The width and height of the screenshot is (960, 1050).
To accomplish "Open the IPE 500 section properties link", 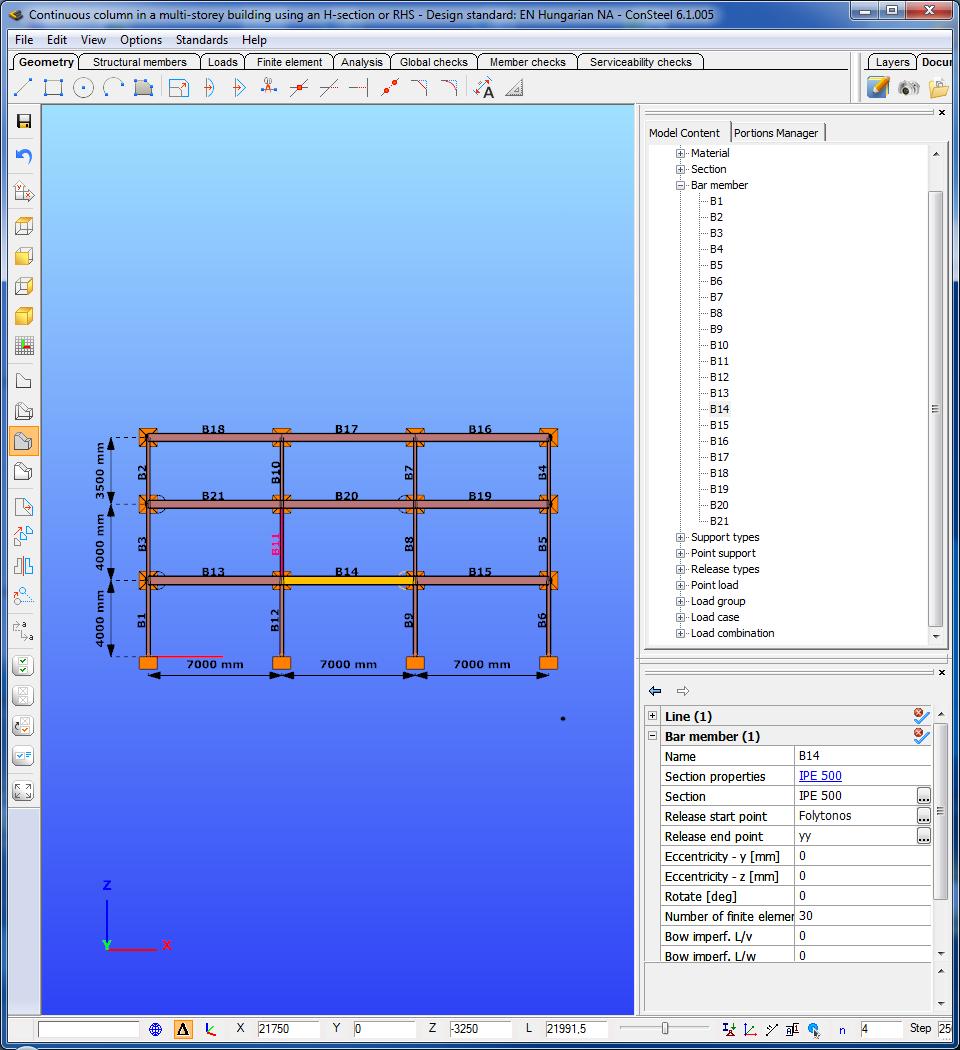I will (x=820, y=775).
